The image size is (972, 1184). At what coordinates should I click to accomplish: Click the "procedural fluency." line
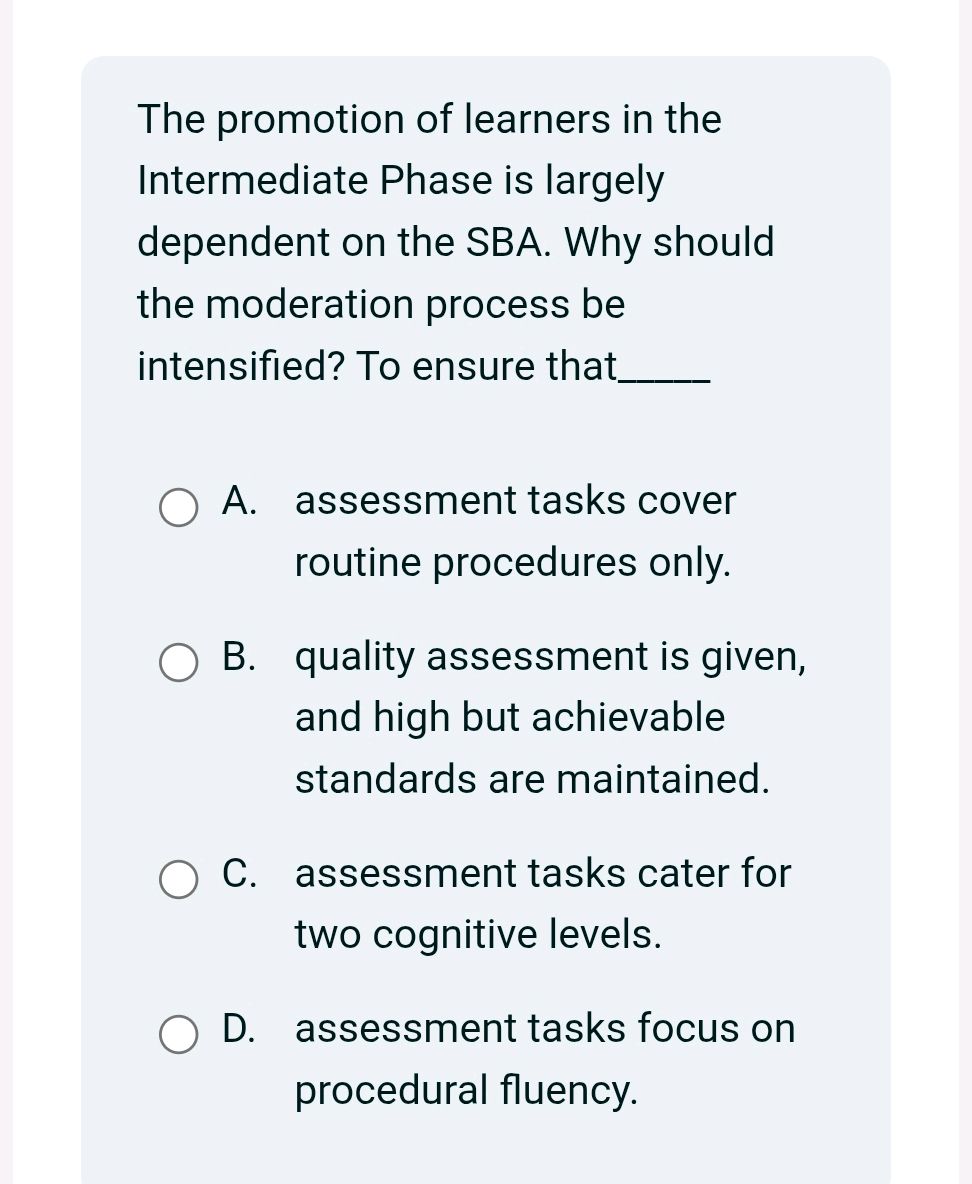(466, 1090)
